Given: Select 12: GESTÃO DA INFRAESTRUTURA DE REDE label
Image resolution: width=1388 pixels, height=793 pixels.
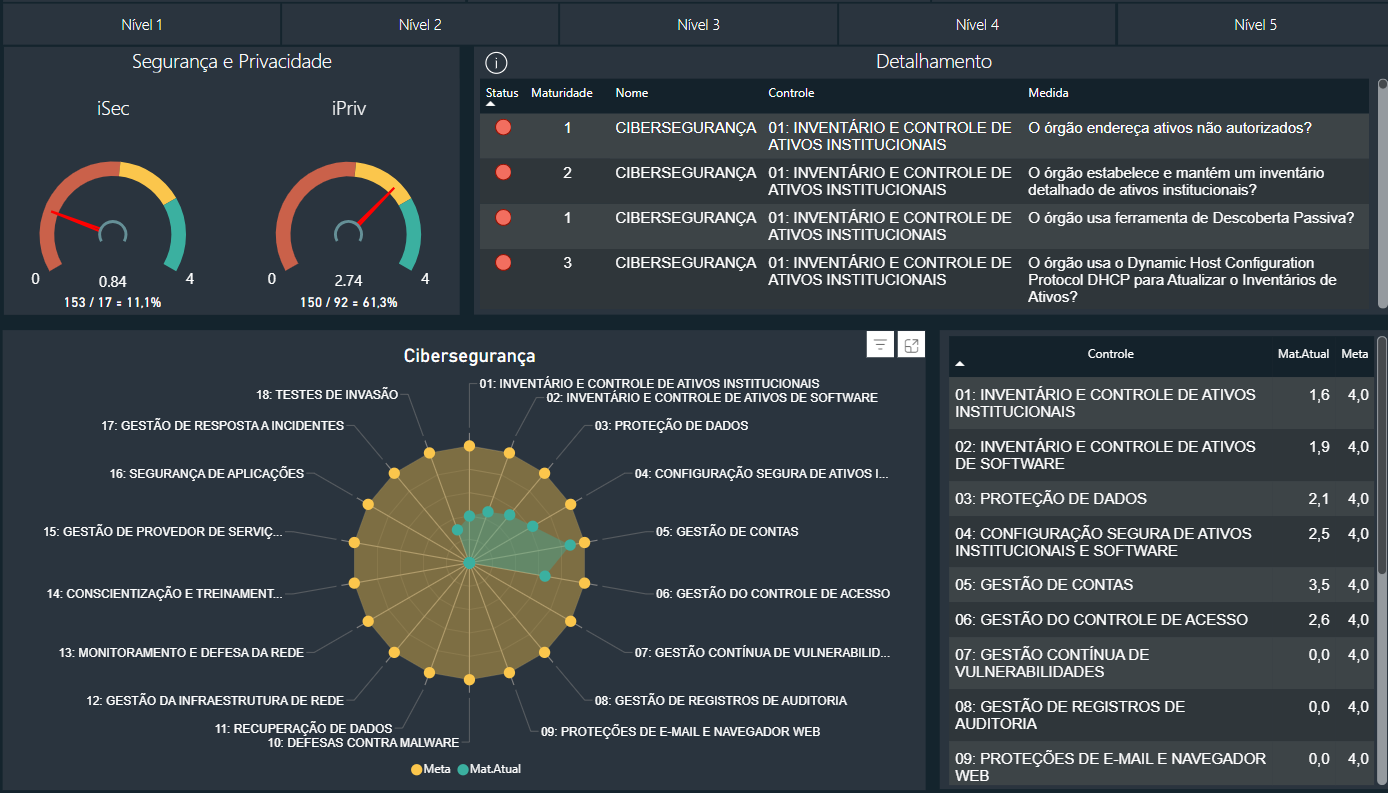Looking at the screenshot, I should 215,701.
